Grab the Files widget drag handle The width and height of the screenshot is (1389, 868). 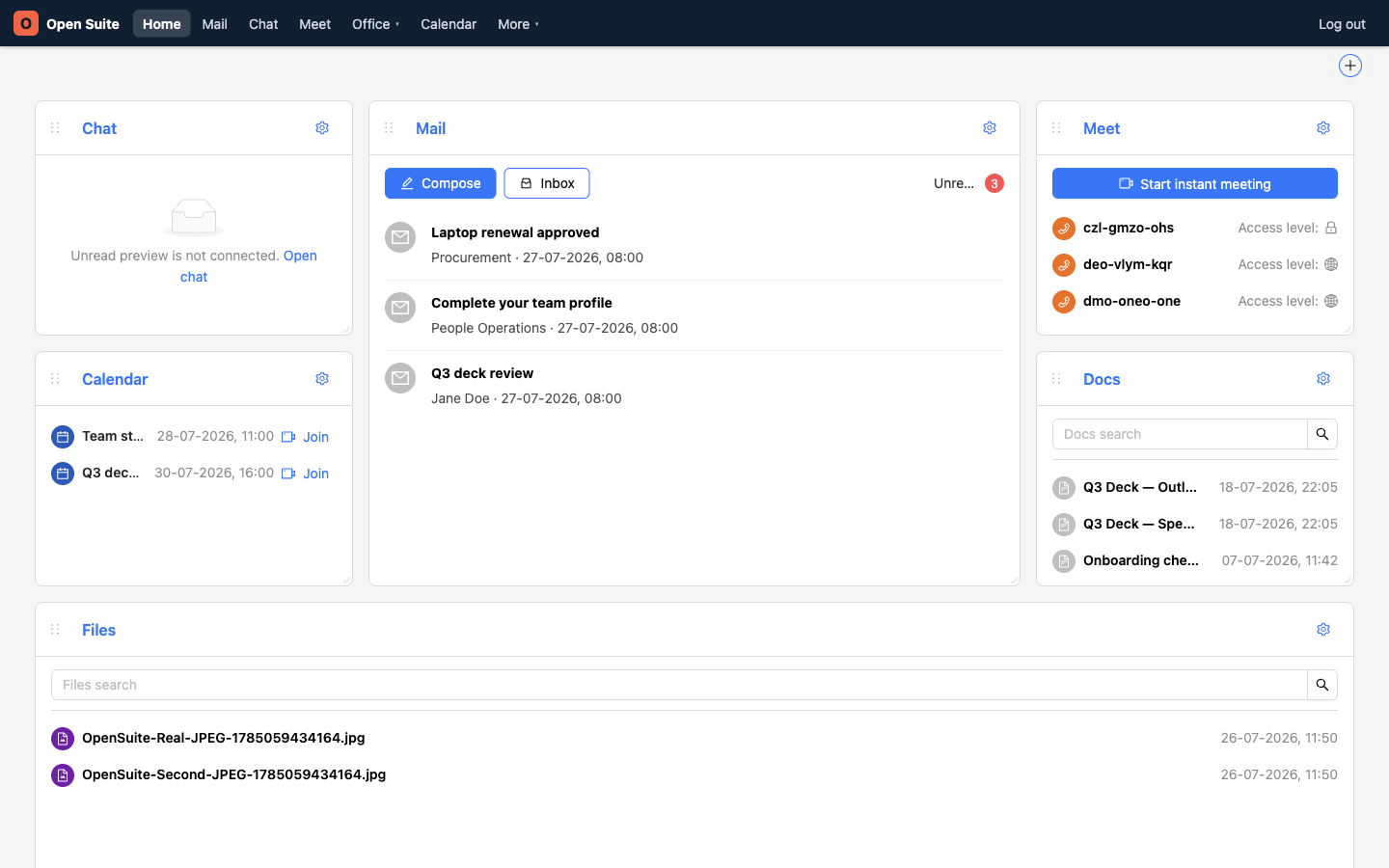click(x=55, y=630)
